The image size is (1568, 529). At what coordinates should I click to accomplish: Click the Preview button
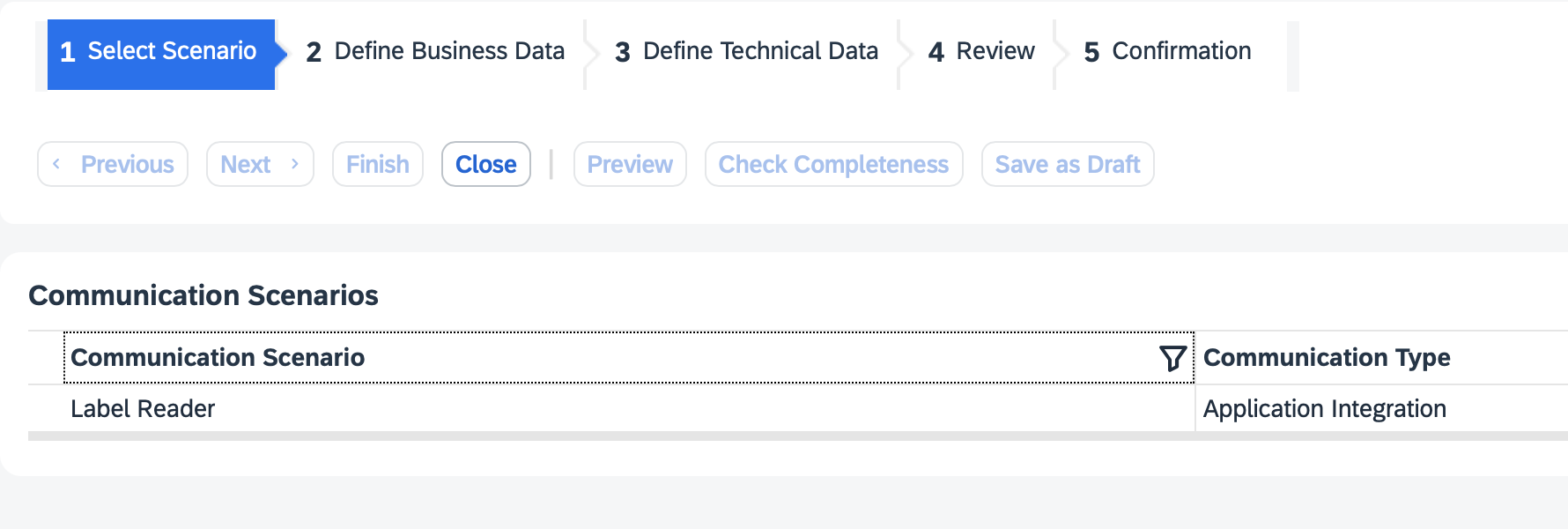point(630,165)
